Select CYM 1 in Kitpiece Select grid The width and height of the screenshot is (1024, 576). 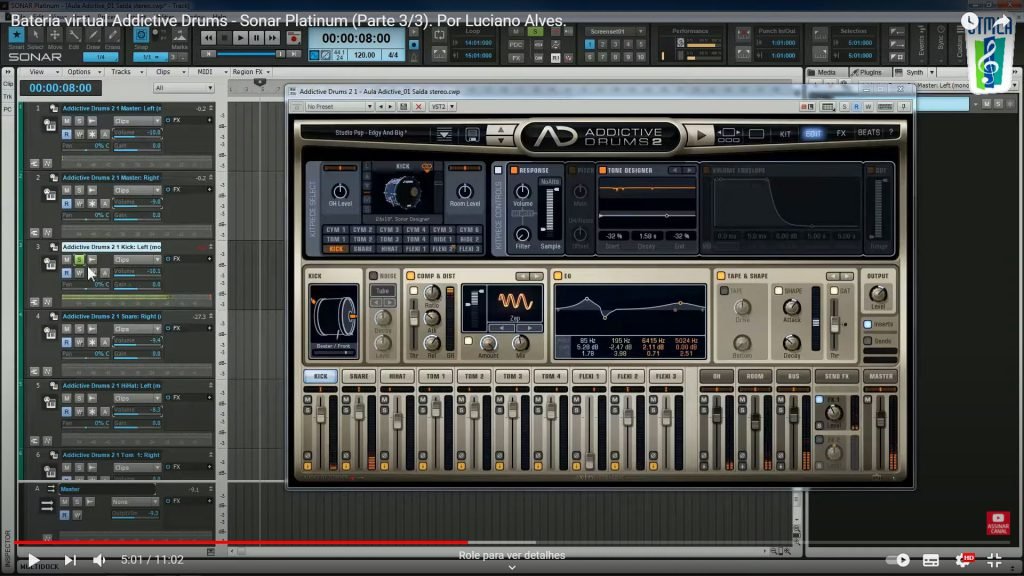[x=336, y=230]
